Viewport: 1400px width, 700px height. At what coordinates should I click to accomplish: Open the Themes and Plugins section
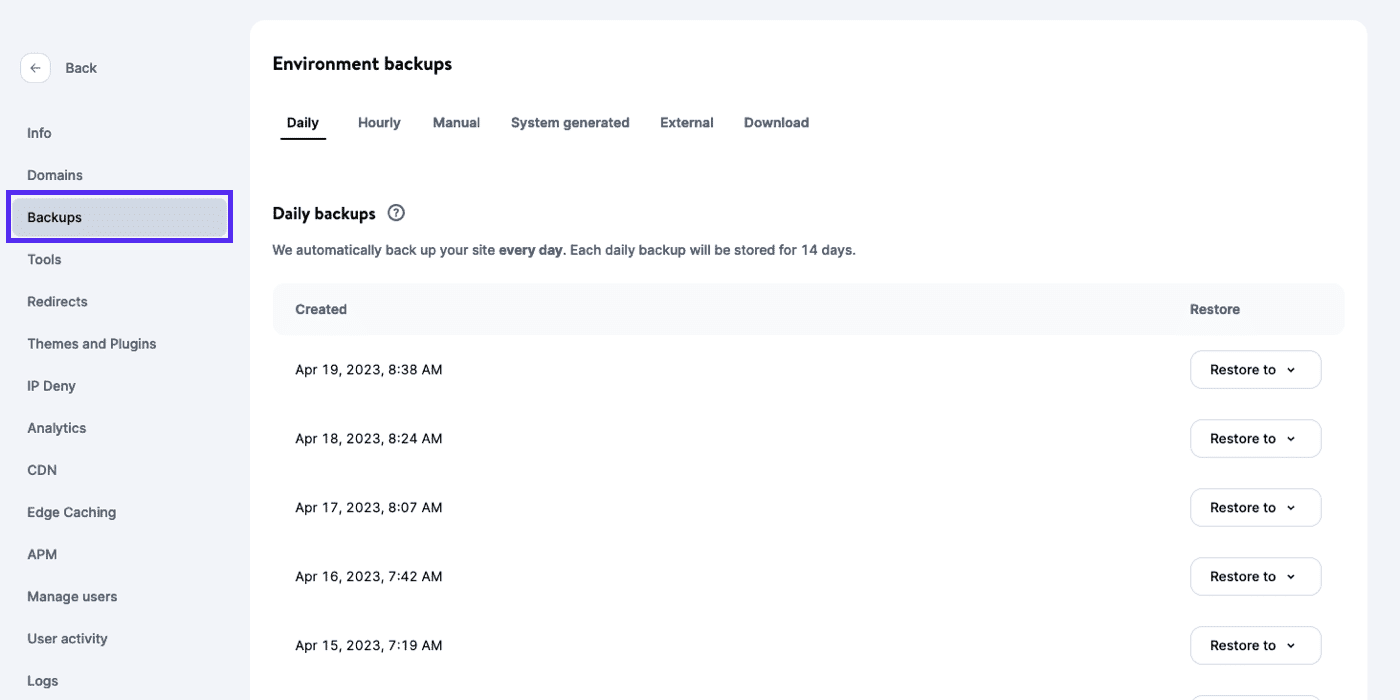pos(91,343)
